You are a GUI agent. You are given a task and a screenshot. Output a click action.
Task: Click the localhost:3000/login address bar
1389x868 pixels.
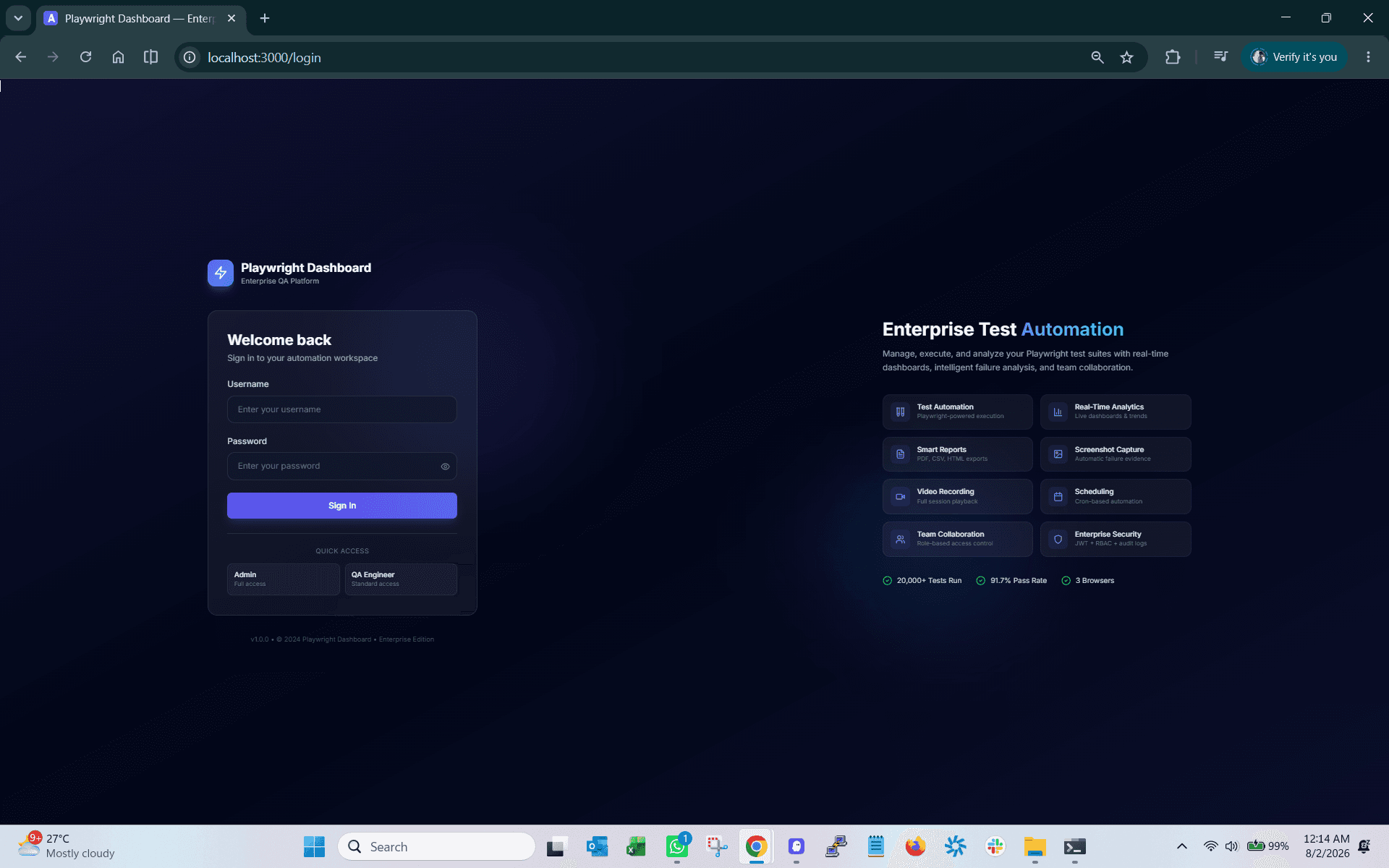tap(637, 57)
